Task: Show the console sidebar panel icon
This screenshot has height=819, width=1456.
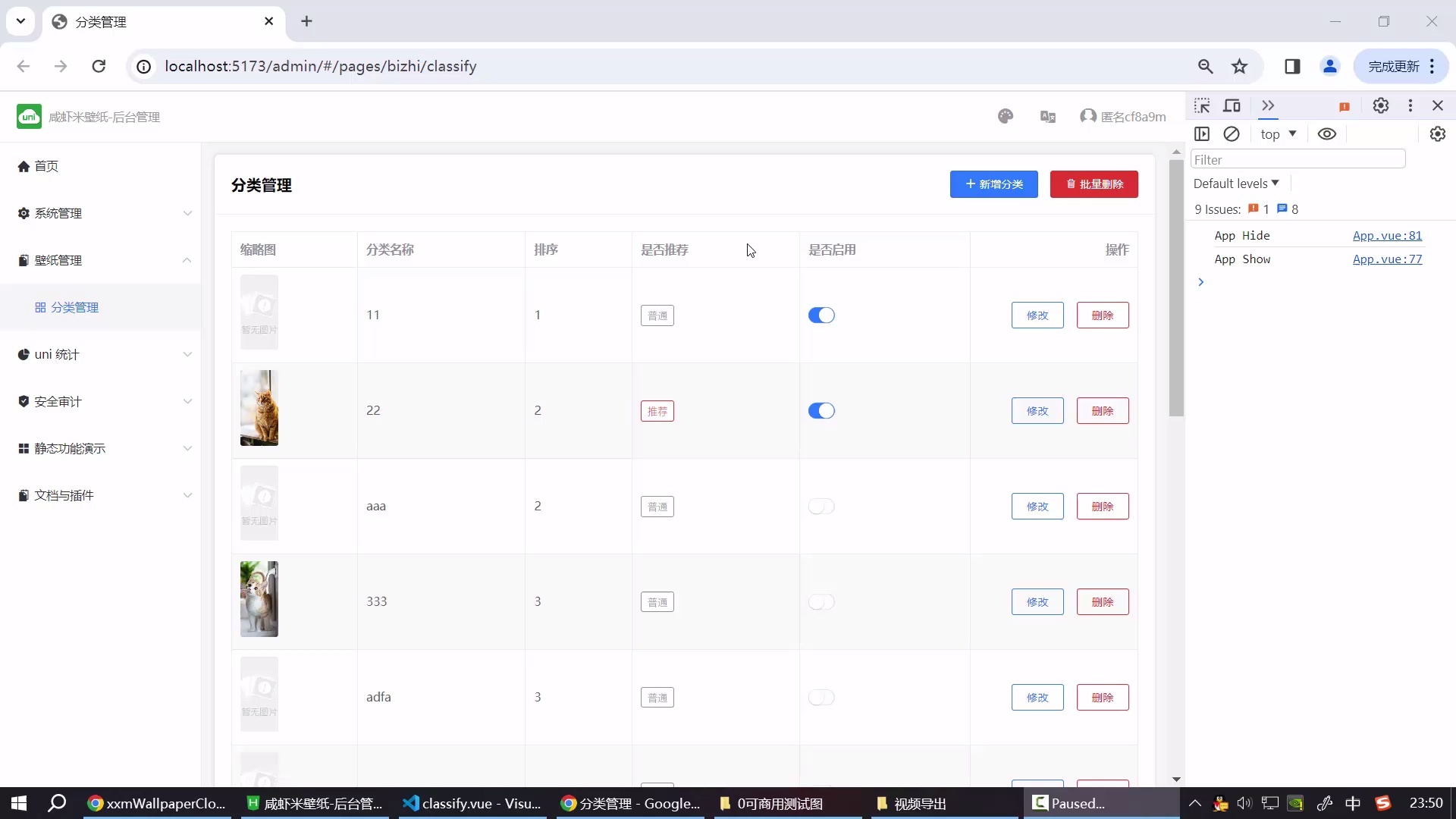Action: pyautogui.click(x=1202, y=134)
